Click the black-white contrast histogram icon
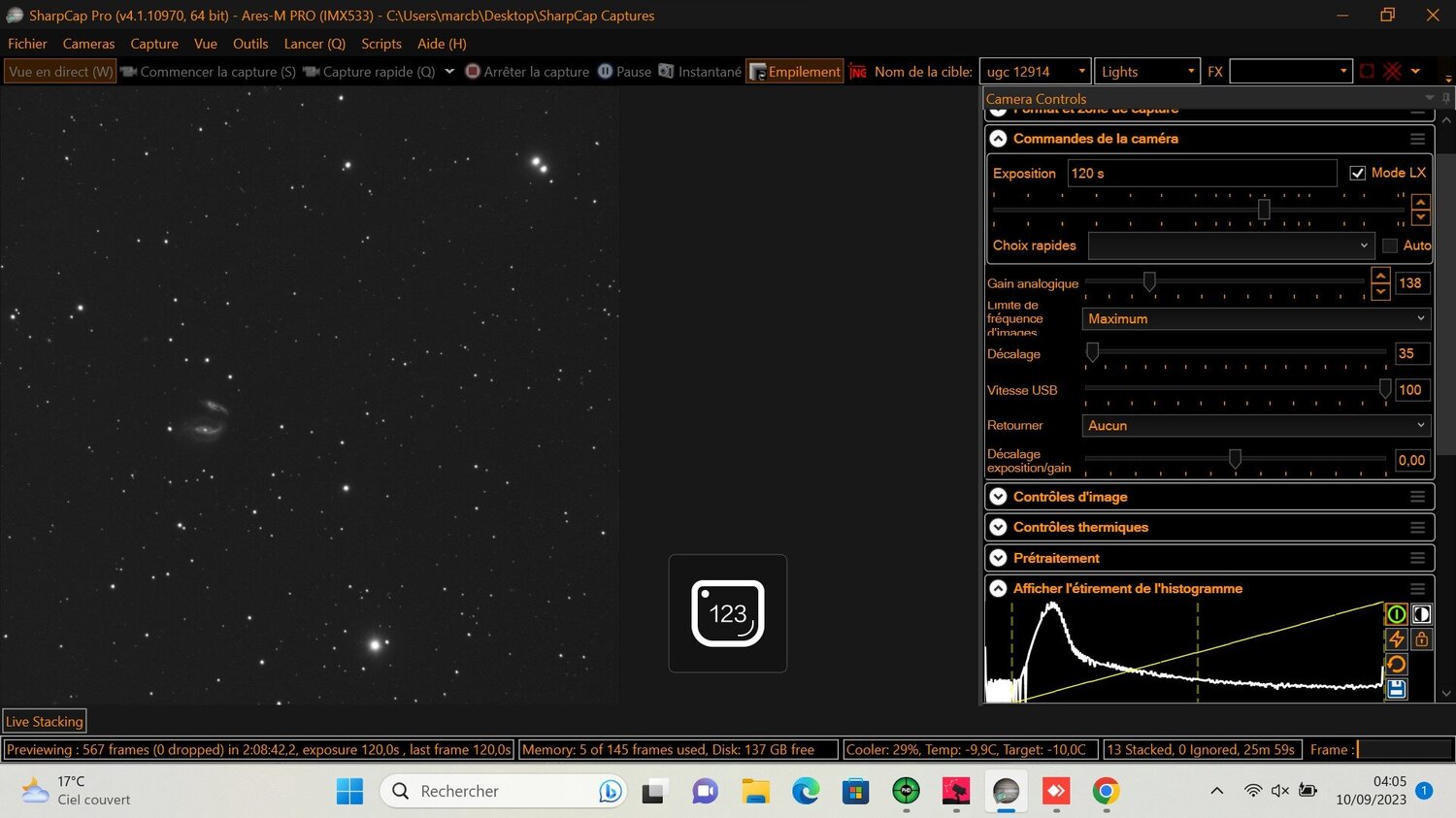This screenshot has height=818, width=1456. click(1421, 614)
